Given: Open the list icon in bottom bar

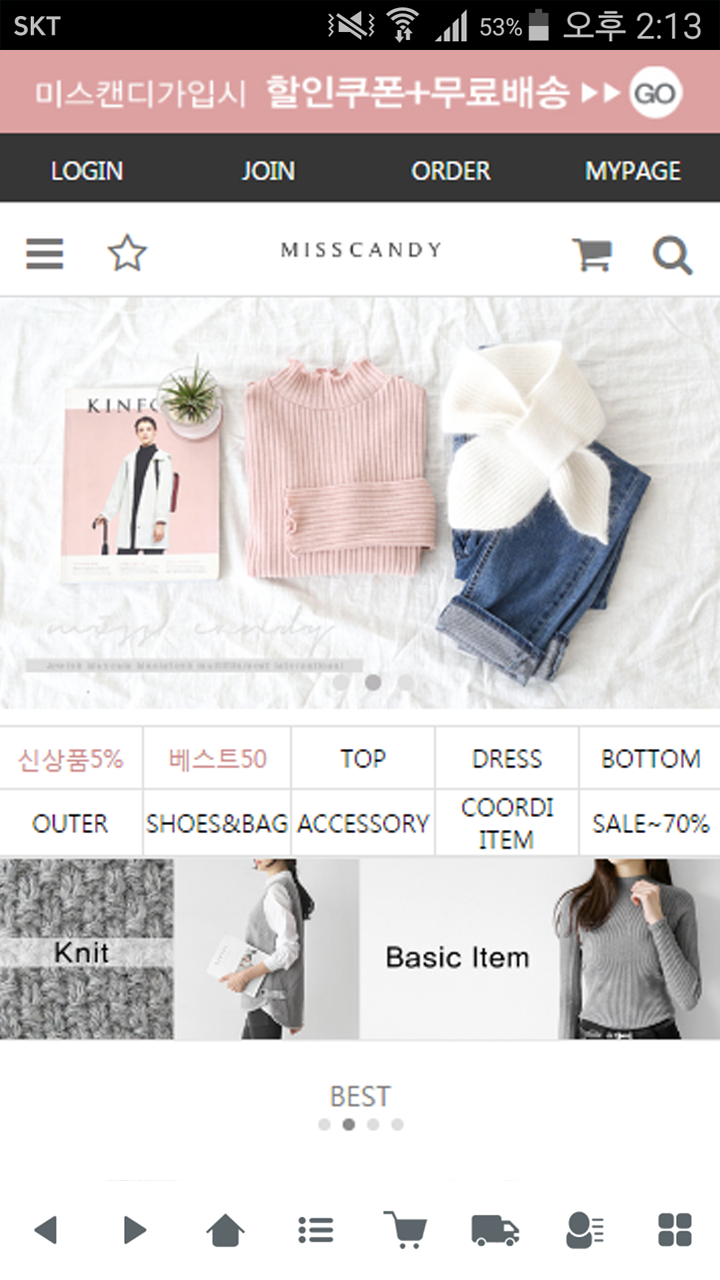Looking at the screenshot, I should point(315,1230).
